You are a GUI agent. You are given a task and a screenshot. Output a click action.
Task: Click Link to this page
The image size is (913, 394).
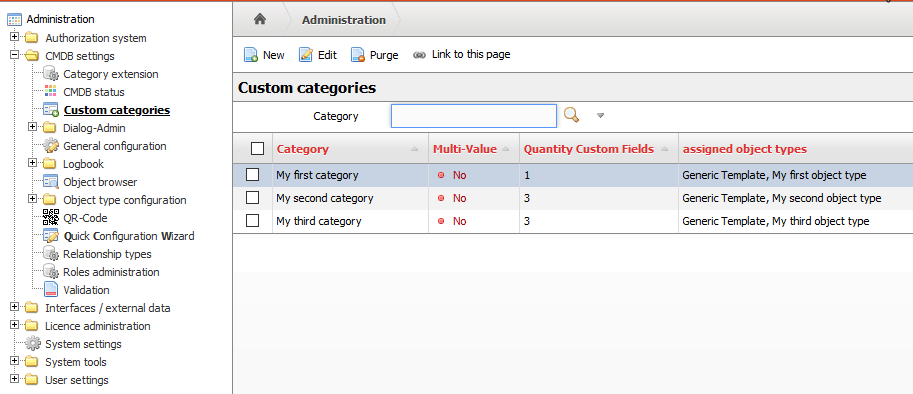471,54
